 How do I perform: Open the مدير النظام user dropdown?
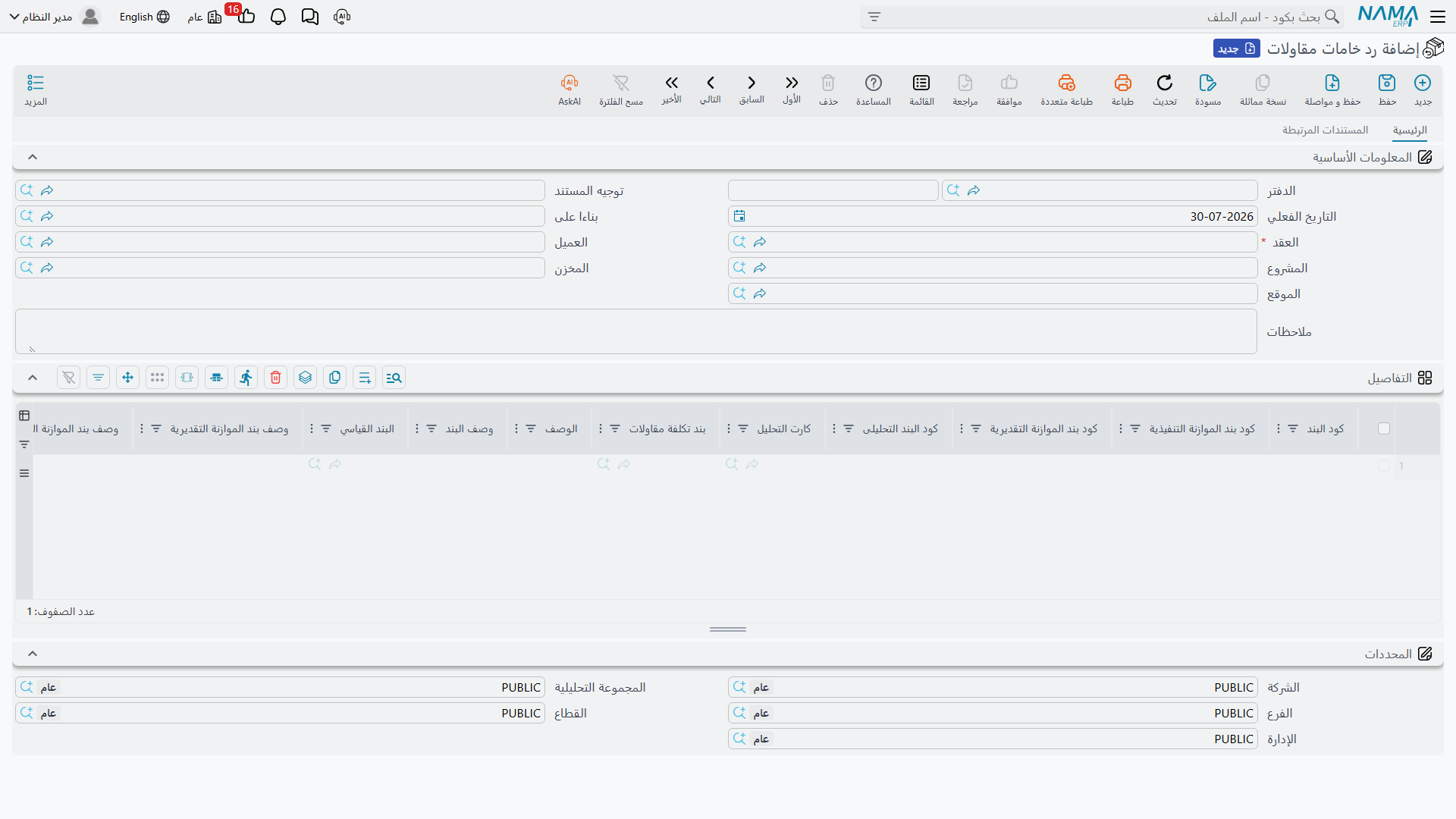coord(55,17)
